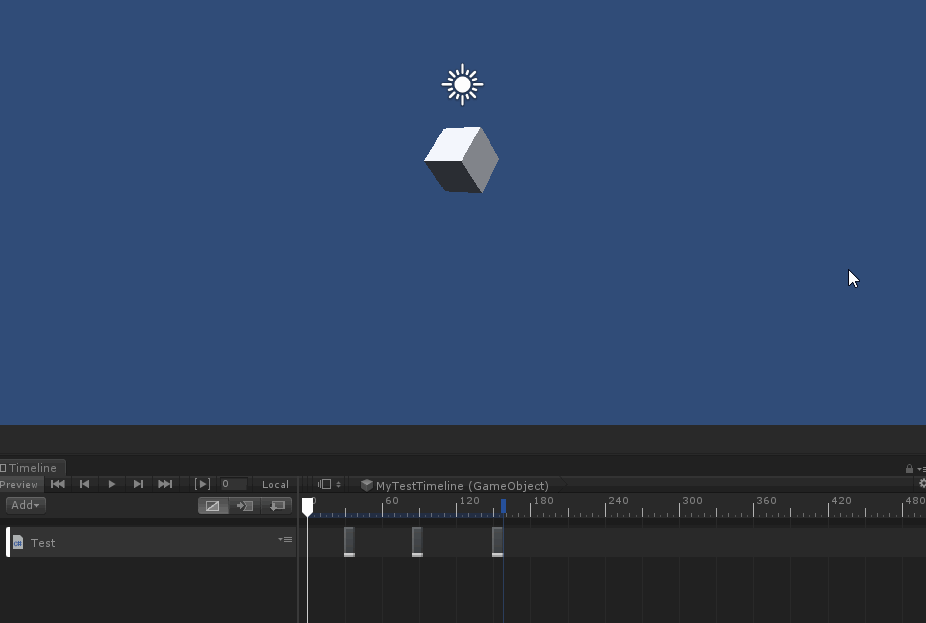Select the Mix edit mode icon

[x=213, y=505]
